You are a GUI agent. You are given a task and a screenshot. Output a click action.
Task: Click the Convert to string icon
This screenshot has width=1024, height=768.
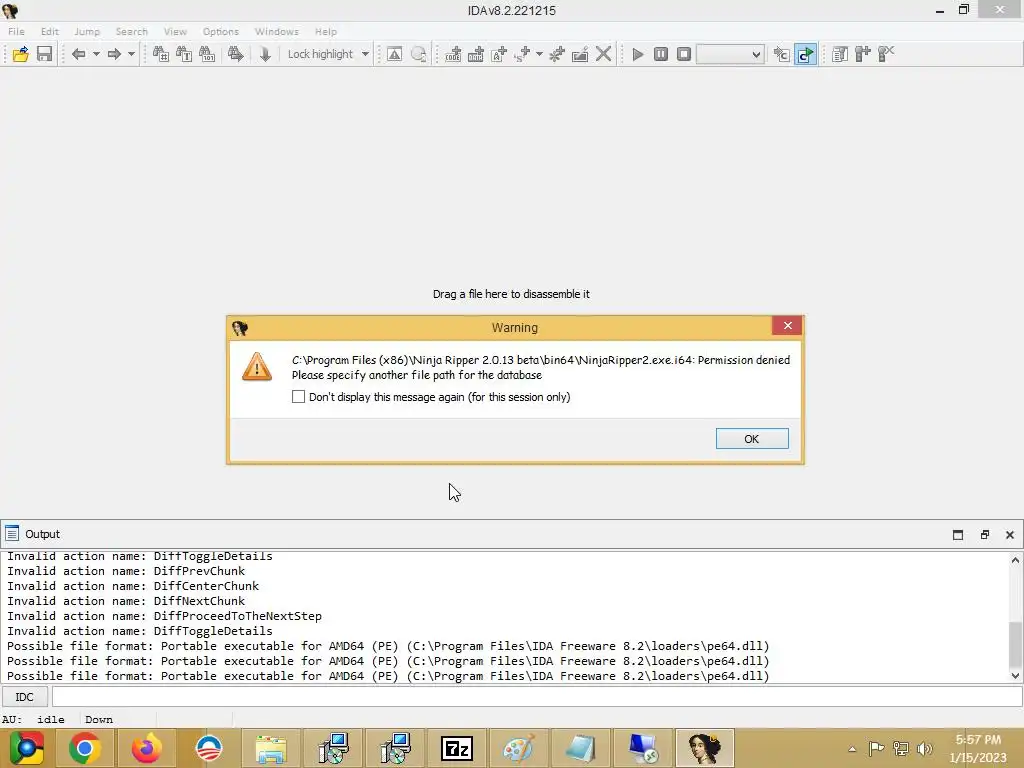pyautogui.click(x=499, y=54)
